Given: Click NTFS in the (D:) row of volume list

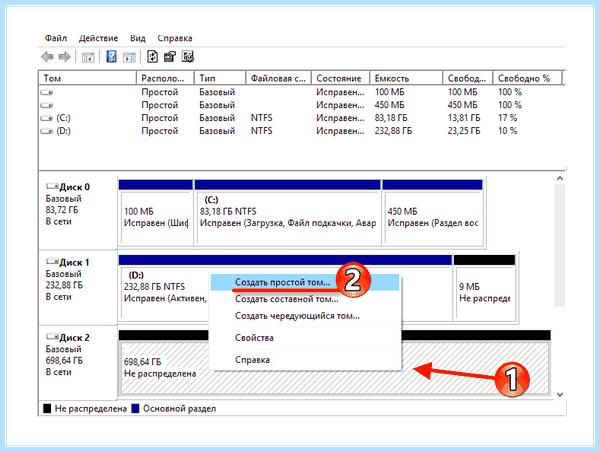Looking at the screenshot, I should (x=261, y=131).
